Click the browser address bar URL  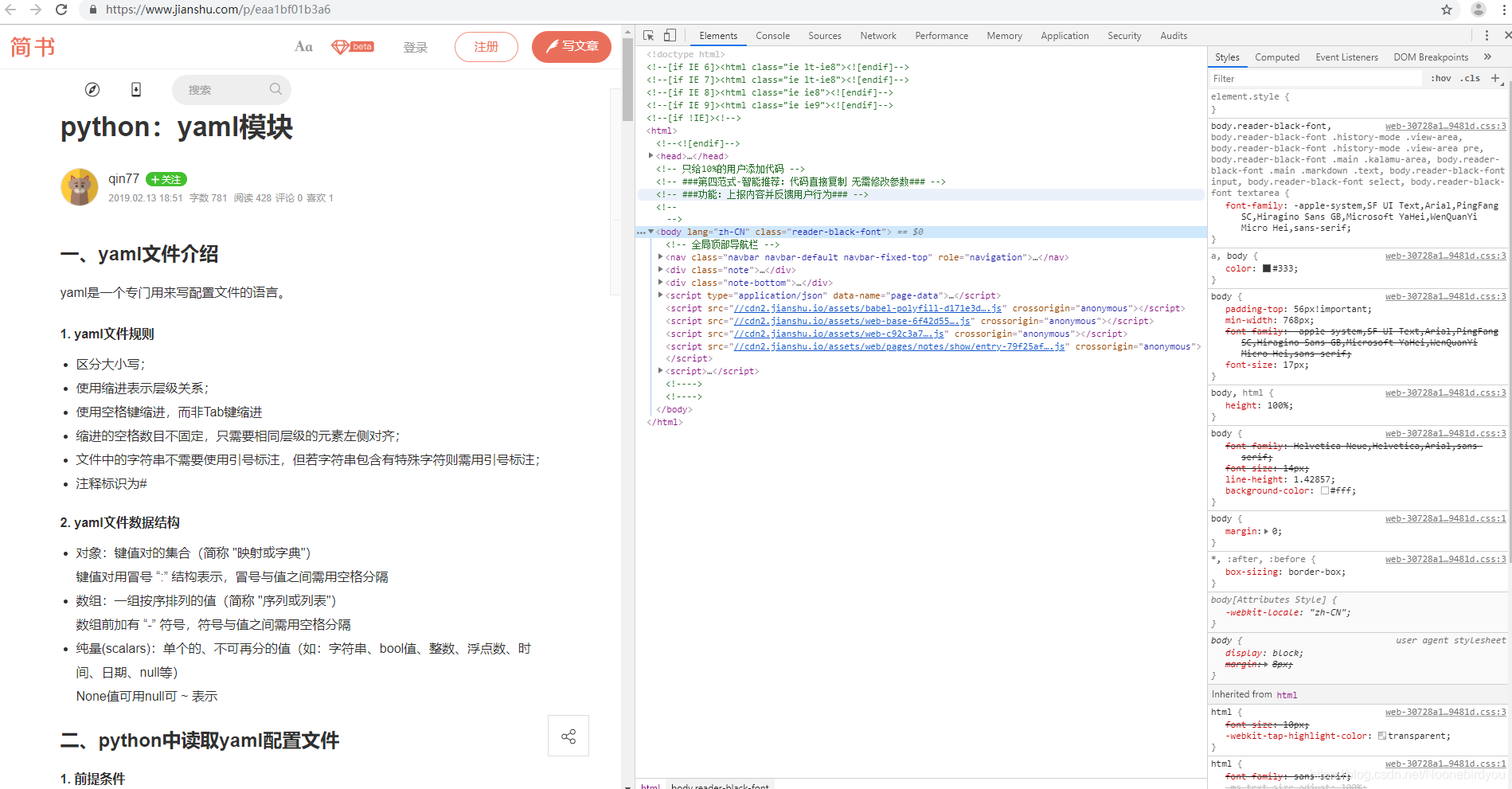click(x=218, y=10)
